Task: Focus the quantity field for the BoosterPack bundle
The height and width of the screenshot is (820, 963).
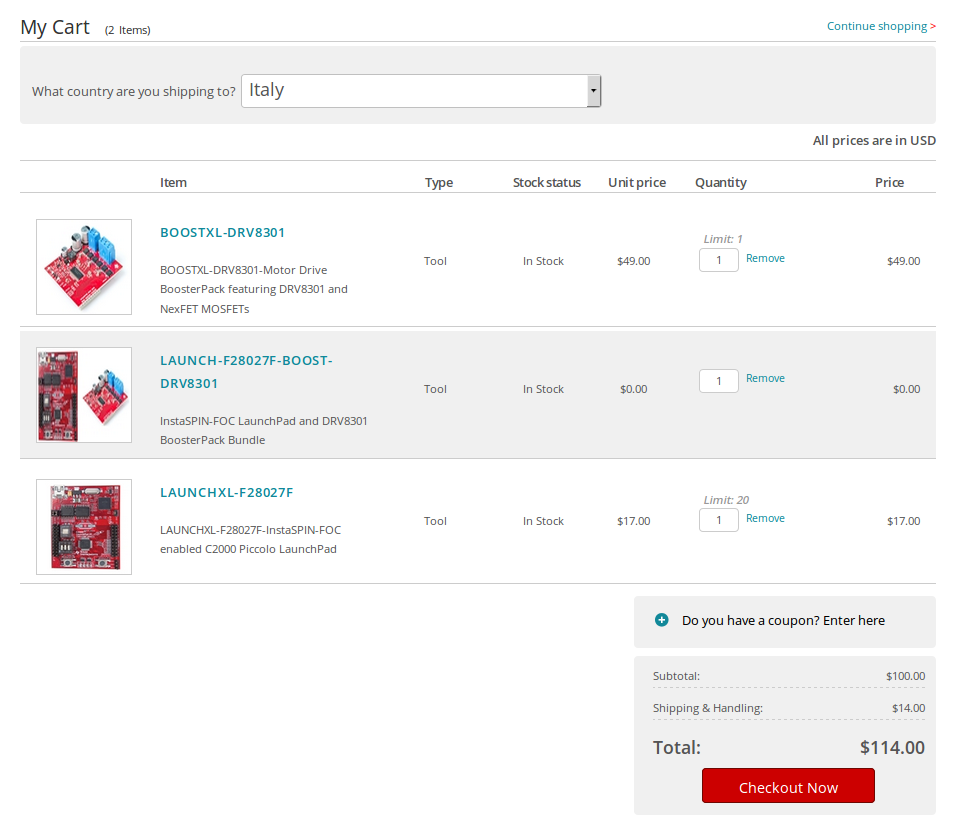Action: (x=719, y=381)
